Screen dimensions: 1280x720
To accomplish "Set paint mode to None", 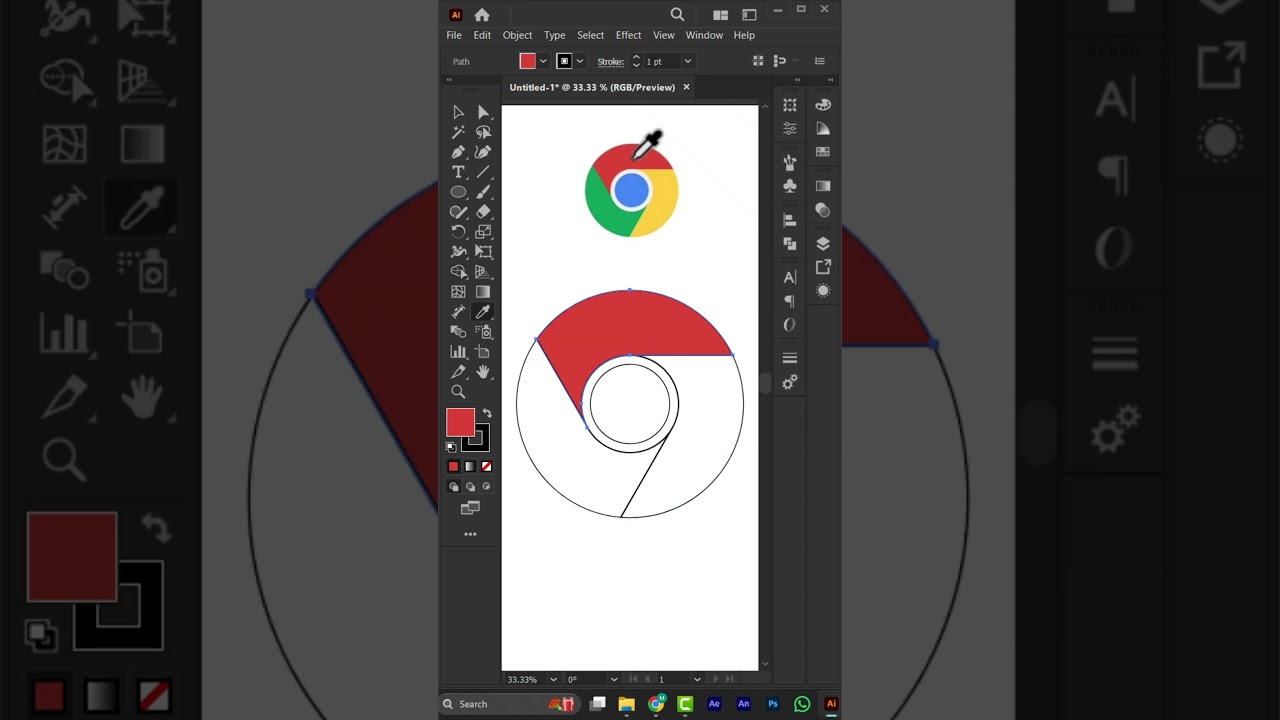I will 486,467.
